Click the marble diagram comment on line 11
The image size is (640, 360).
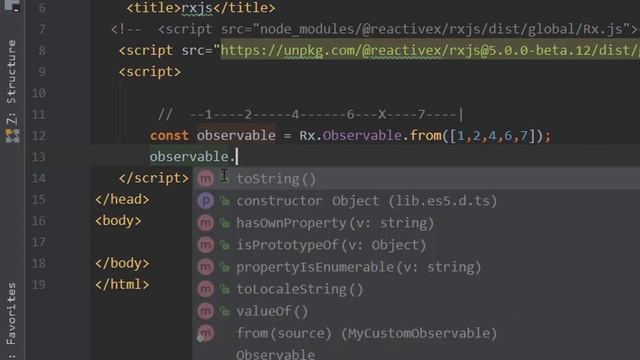[x=311, y=115]
